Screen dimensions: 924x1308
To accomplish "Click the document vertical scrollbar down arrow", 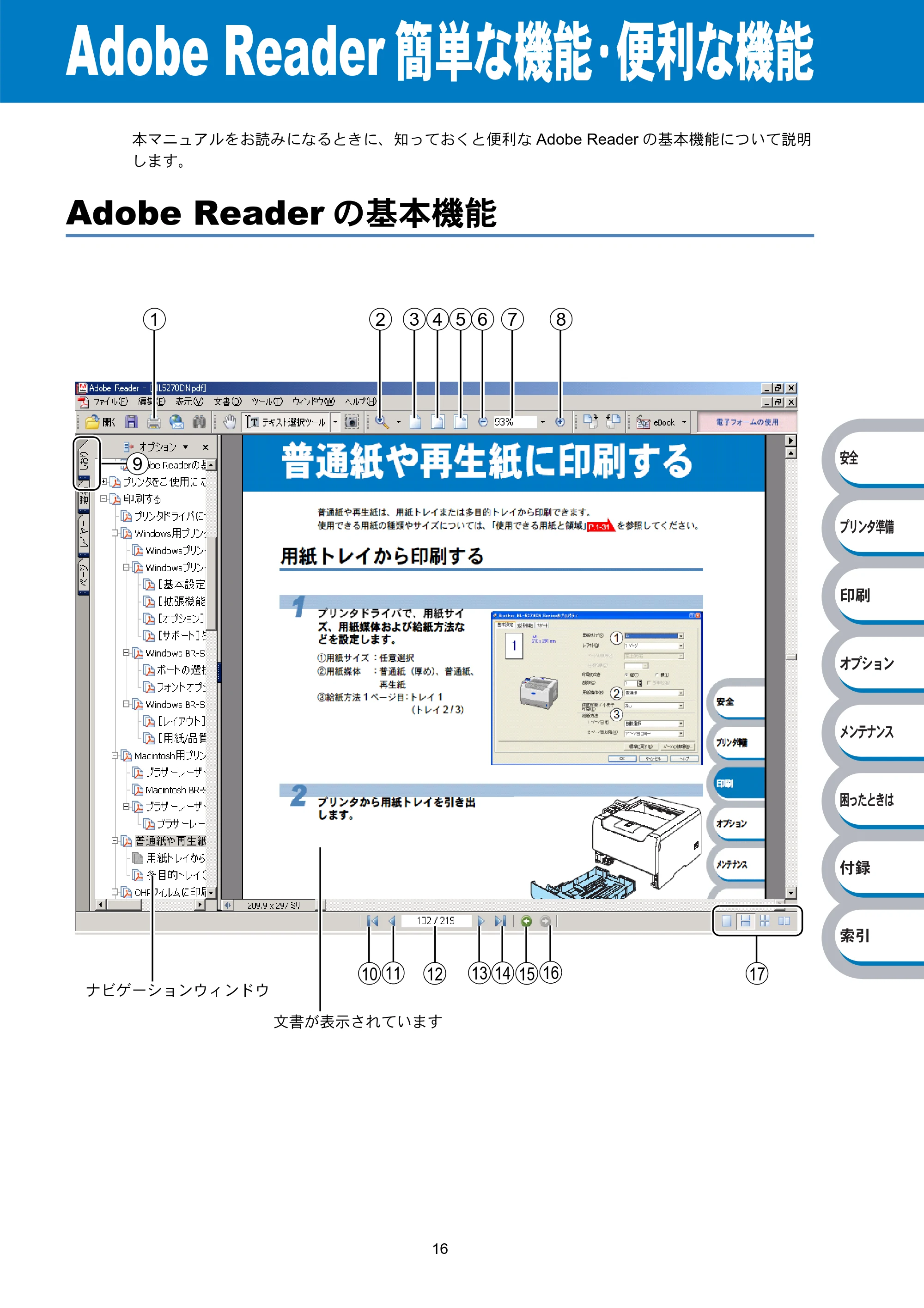I will coord(790,893).
